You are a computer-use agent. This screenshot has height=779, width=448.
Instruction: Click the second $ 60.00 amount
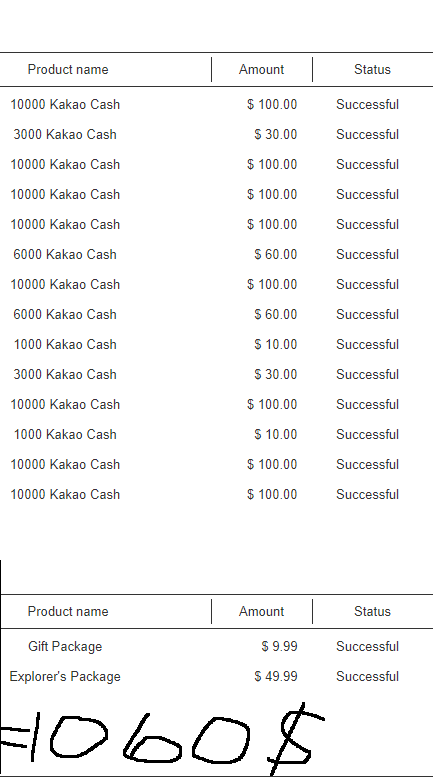coord(276,314)
